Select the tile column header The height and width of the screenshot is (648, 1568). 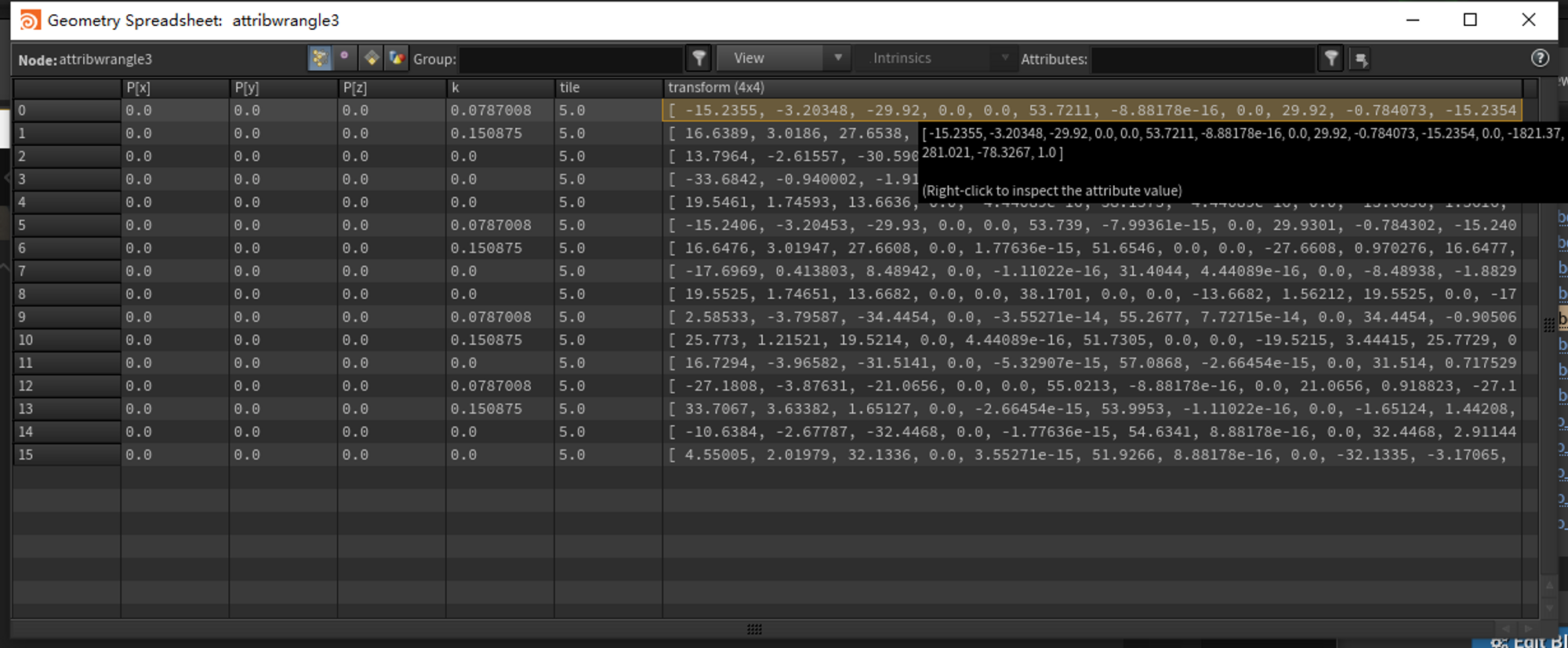pyautogui.click(x=608, y=88)
